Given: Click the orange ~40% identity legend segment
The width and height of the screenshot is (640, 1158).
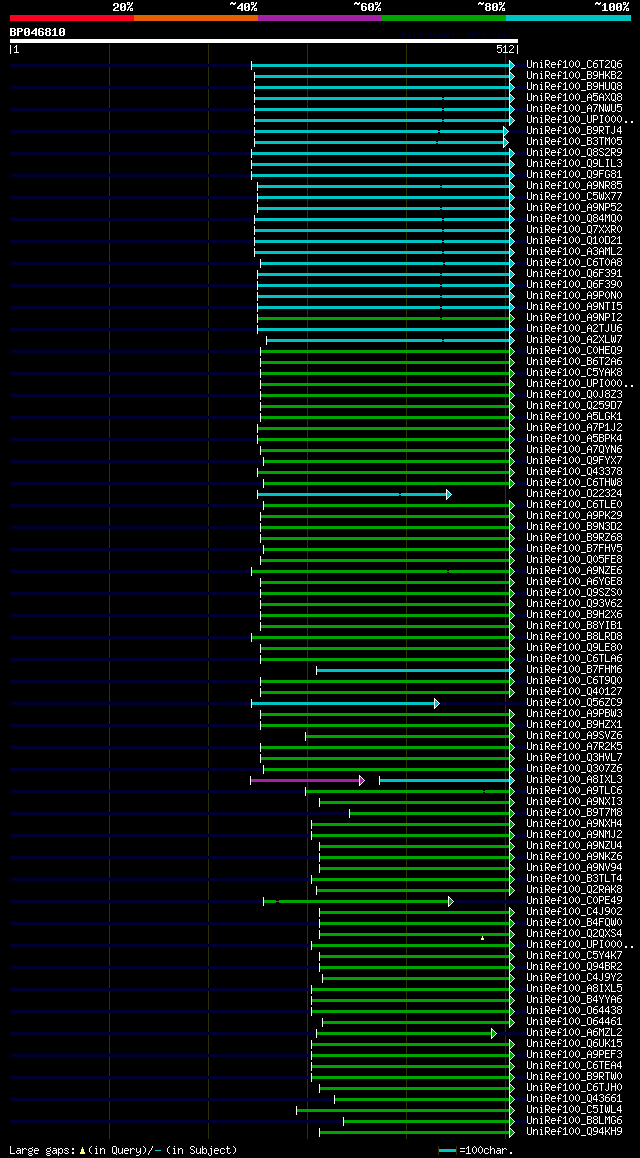Looking at the screenshot, I should click(196, 17).
